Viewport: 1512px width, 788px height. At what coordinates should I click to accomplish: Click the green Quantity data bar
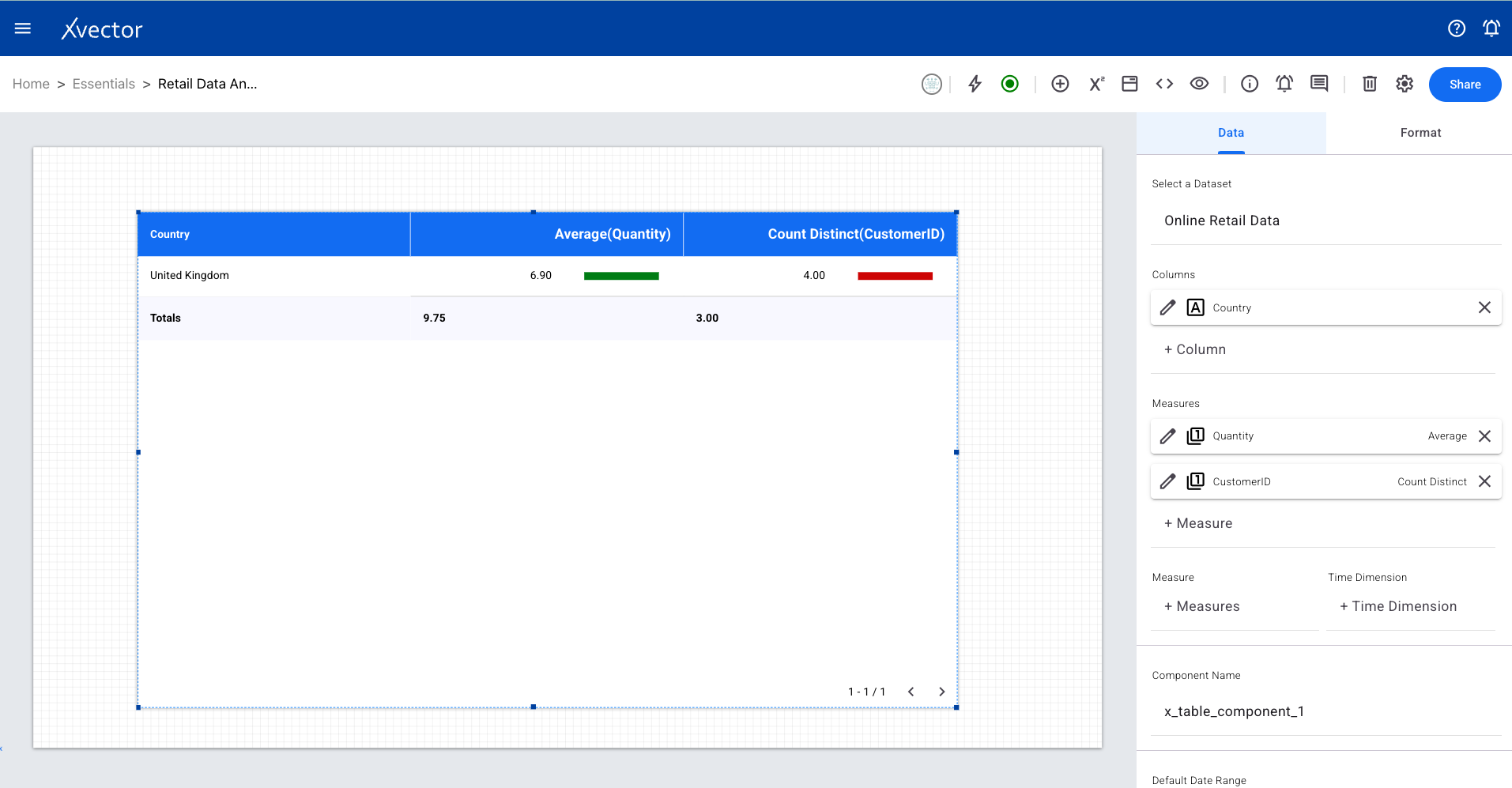621,276
